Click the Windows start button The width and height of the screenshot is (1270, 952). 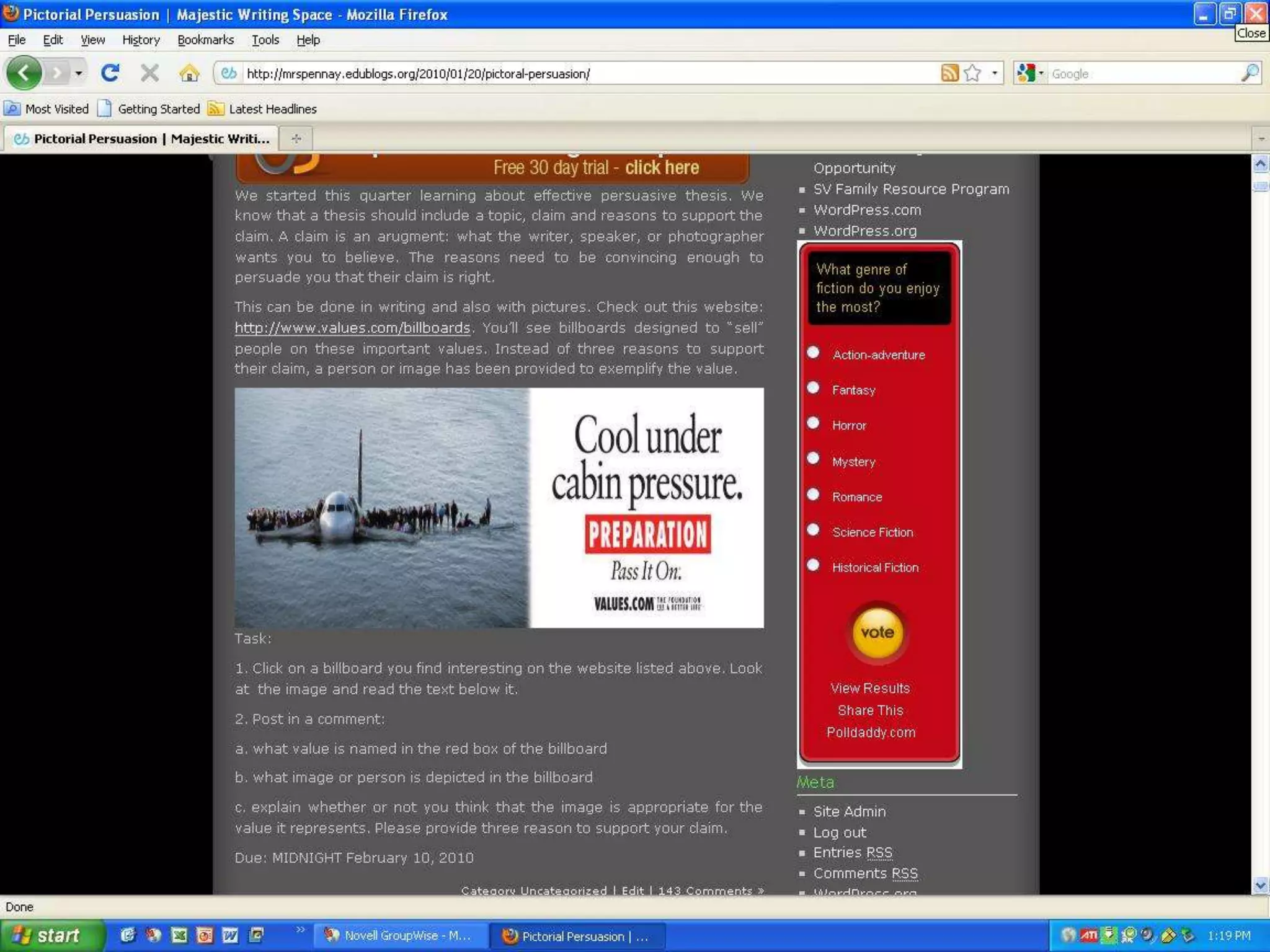(51, 935)
